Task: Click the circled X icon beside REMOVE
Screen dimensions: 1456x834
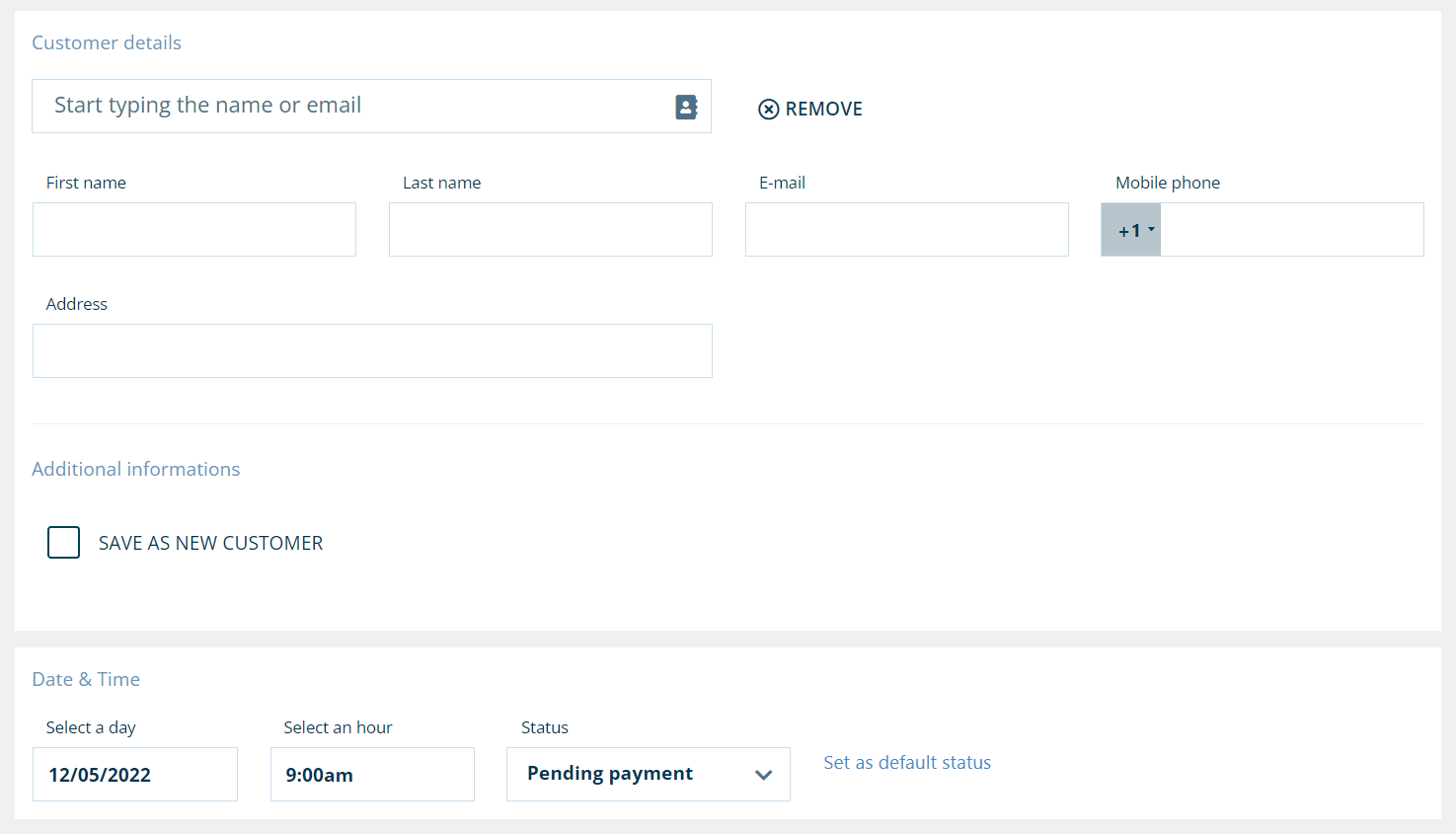Action: (x=768, y=110)
